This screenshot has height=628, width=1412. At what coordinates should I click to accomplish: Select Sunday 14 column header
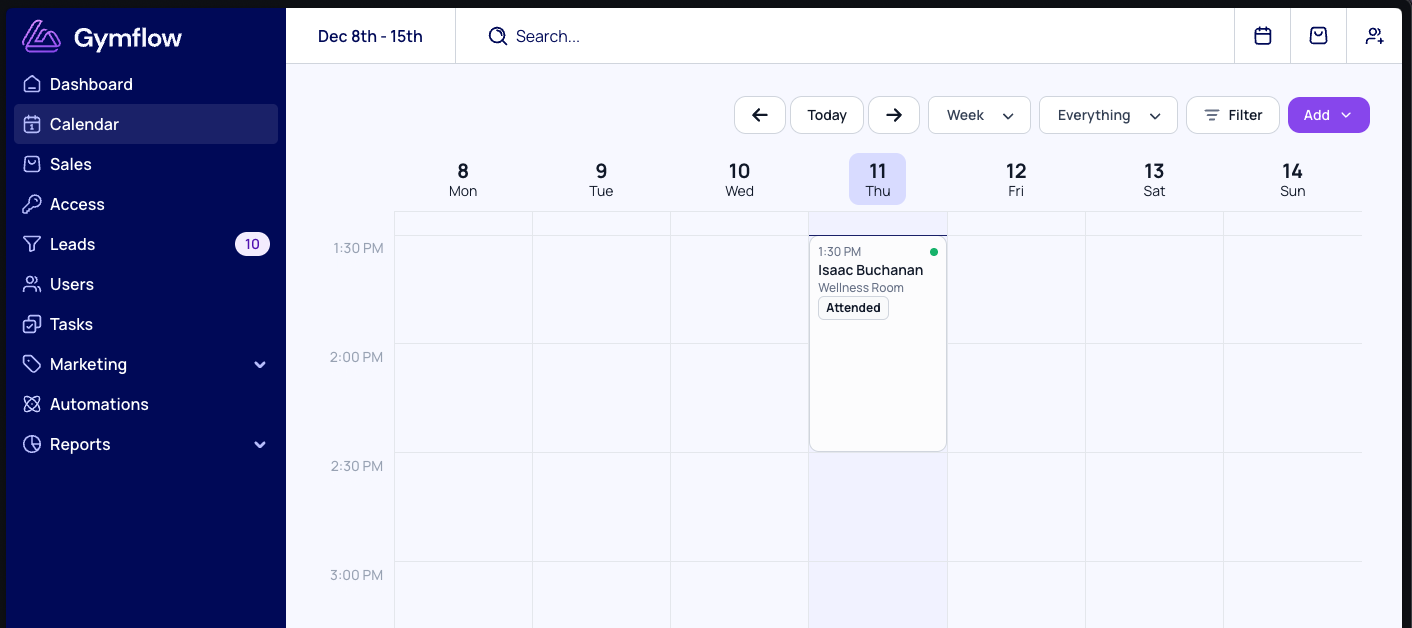pyautogui.click(x=1292, y=179)
